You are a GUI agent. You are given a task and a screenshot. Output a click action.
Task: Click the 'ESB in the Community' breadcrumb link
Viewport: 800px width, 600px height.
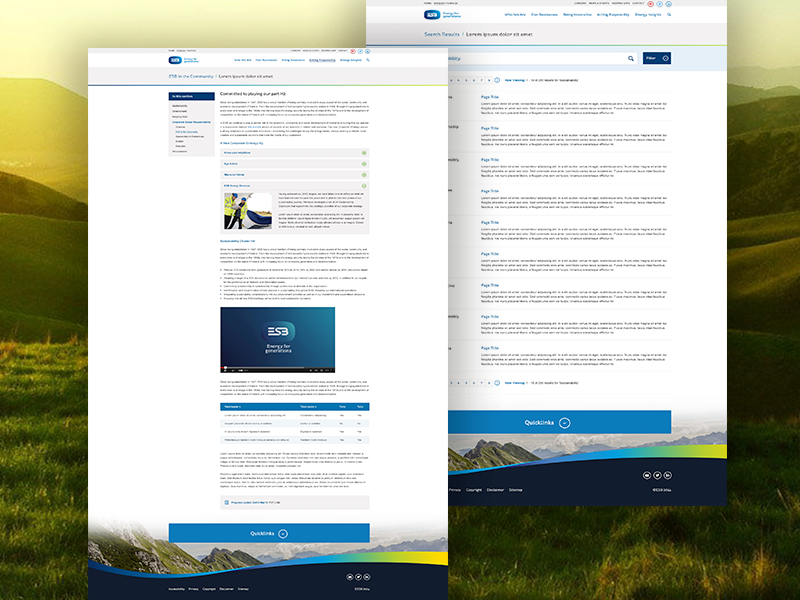point(191,77)
